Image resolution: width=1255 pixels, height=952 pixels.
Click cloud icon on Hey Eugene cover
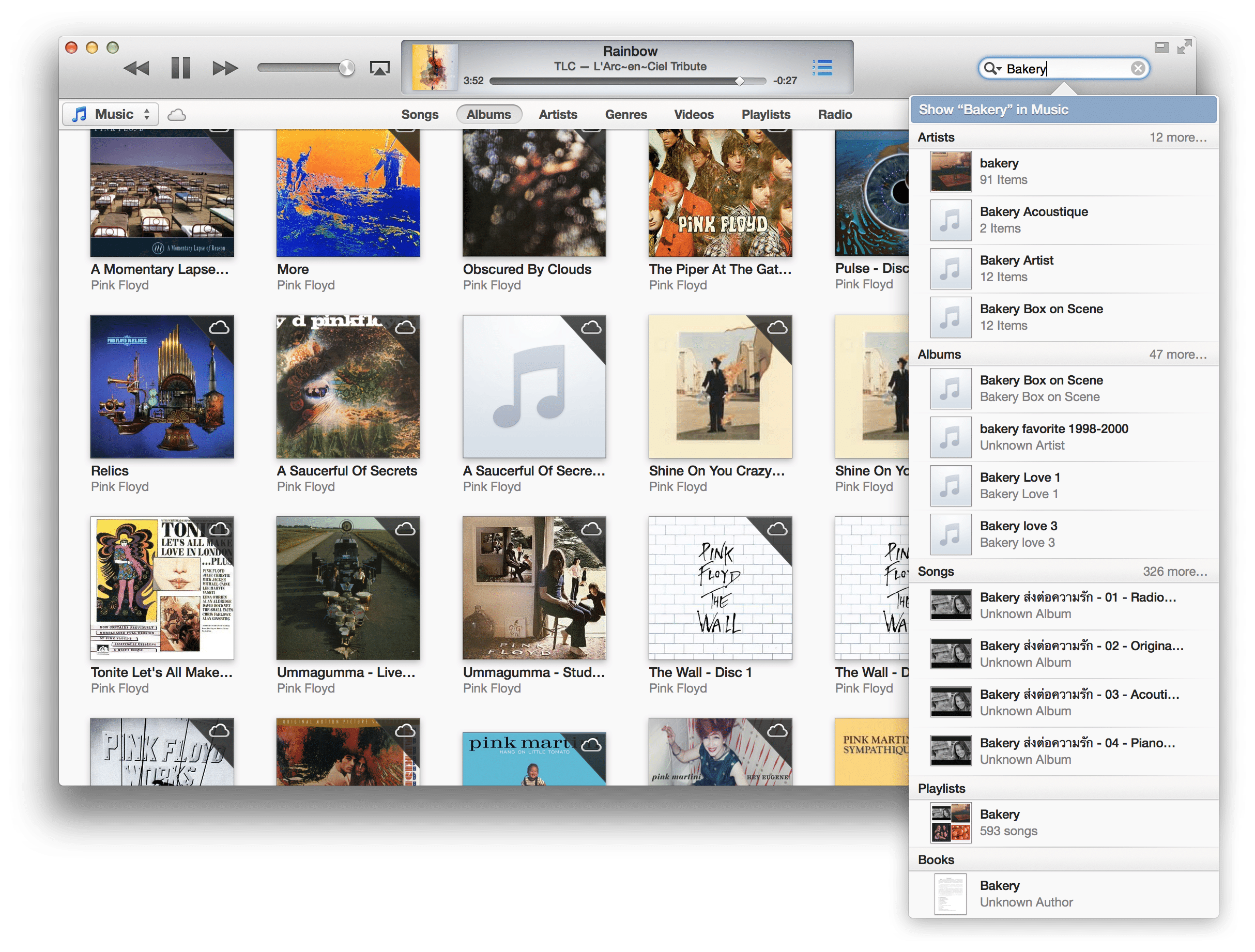click(778, 731)
